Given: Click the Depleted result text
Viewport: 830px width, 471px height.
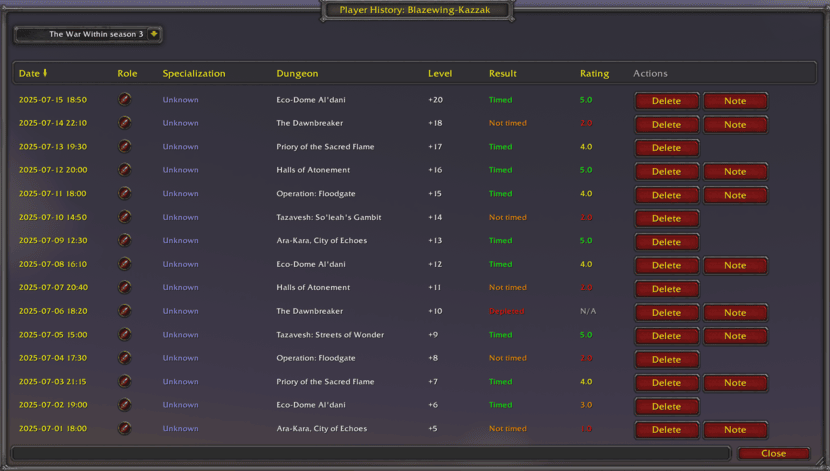Looking at the screenshot, I should click(x=507, y=311).
